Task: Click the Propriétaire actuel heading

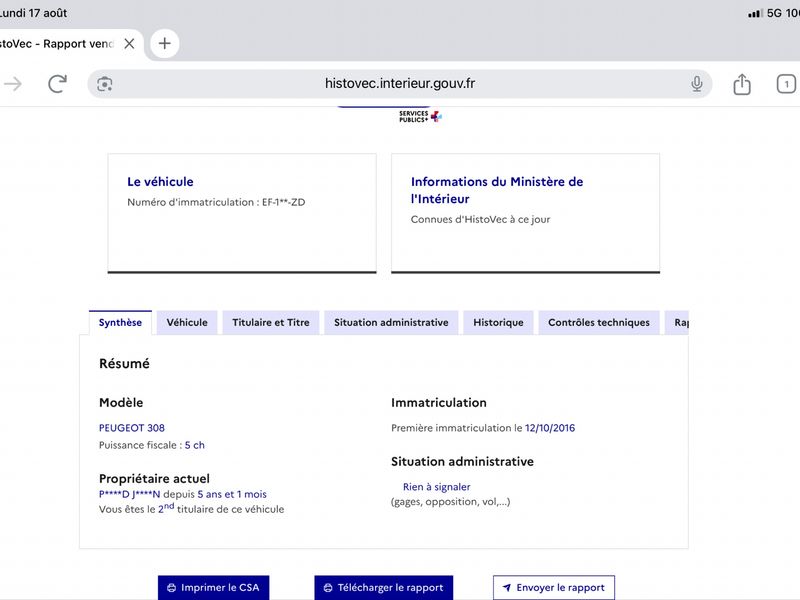Action: pyautogui.click(x=154, y=479)
